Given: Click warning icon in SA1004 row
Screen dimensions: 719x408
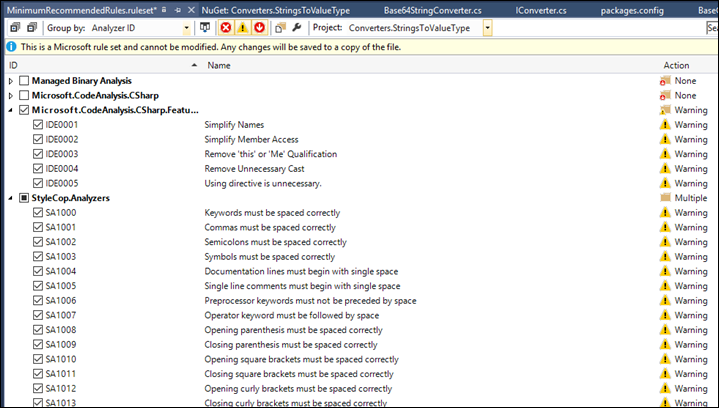Looking at the screenshot, I should [x=665, y=271].
